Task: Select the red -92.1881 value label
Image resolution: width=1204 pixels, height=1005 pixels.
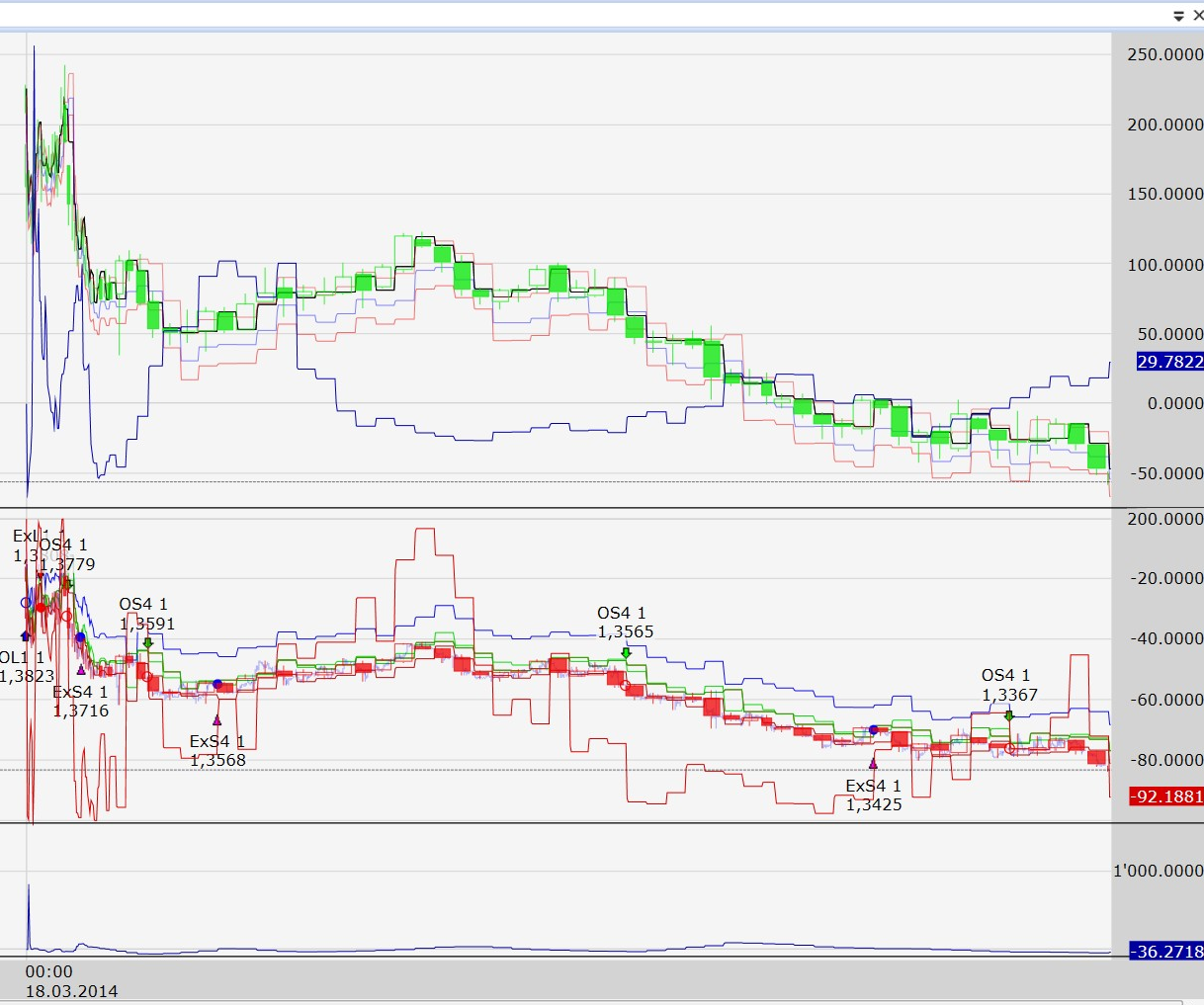Action: click(1166, 796)
